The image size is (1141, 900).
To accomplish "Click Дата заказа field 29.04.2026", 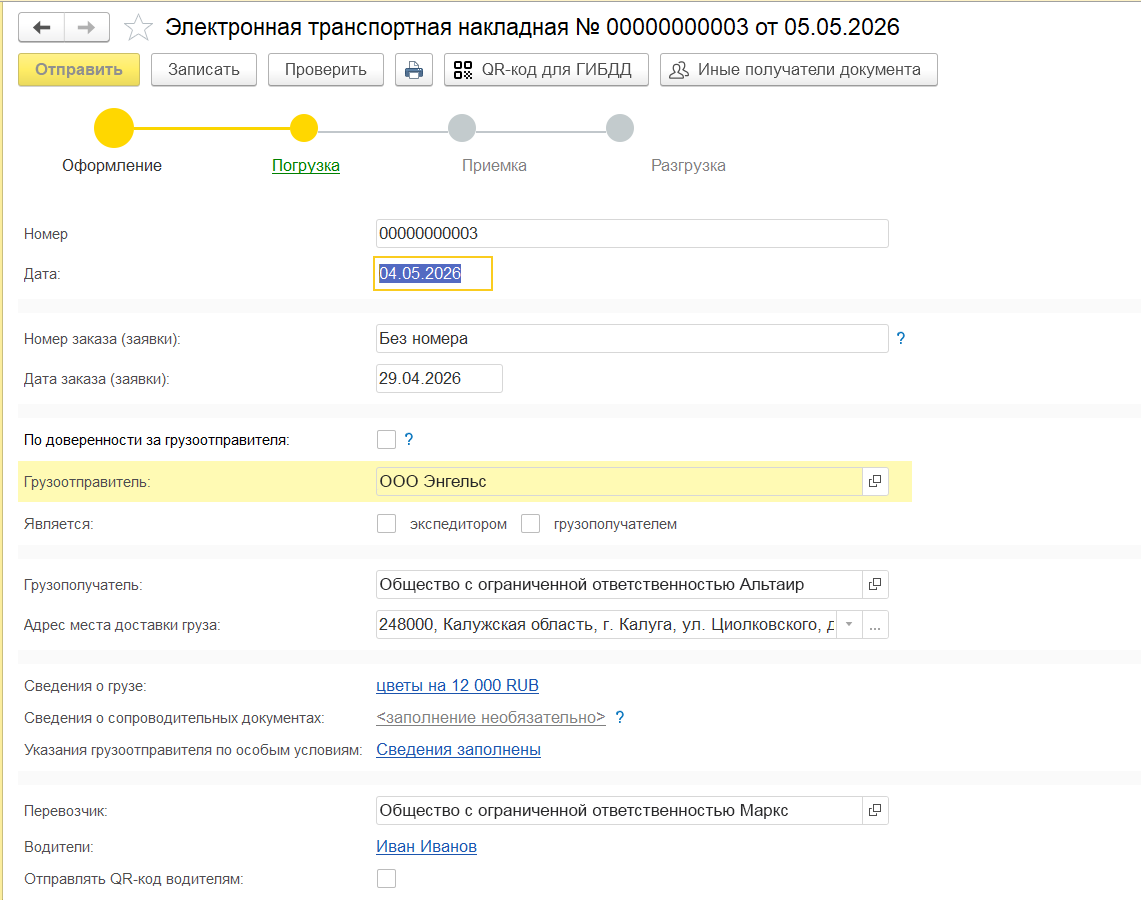I will click(x=439, y=378).
